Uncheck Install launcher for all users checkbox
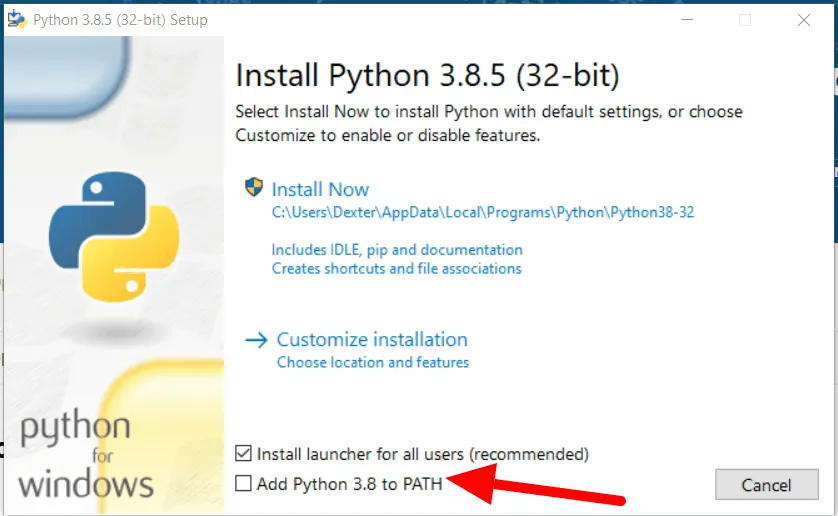838x516 pixels. click(x=243, y=454)
